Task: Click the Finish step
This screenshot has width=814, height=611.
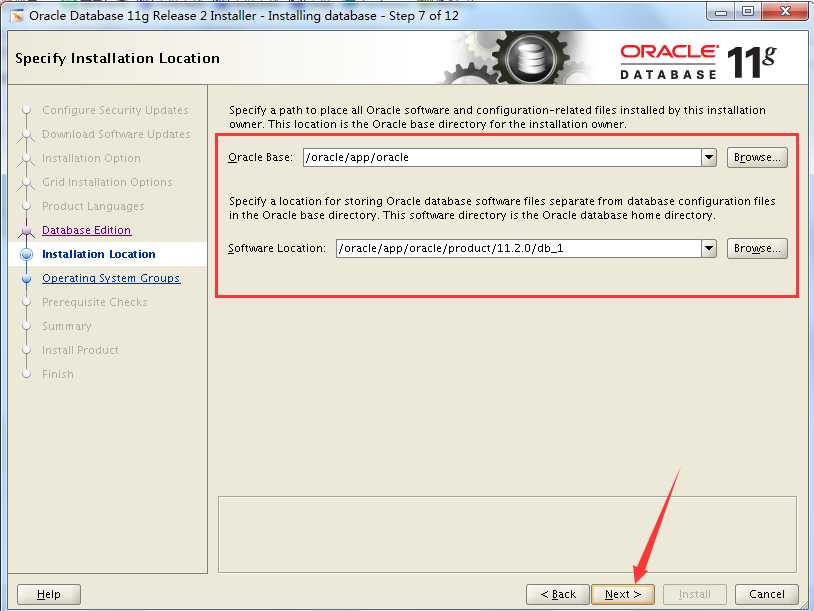Action: pos(58,374)
